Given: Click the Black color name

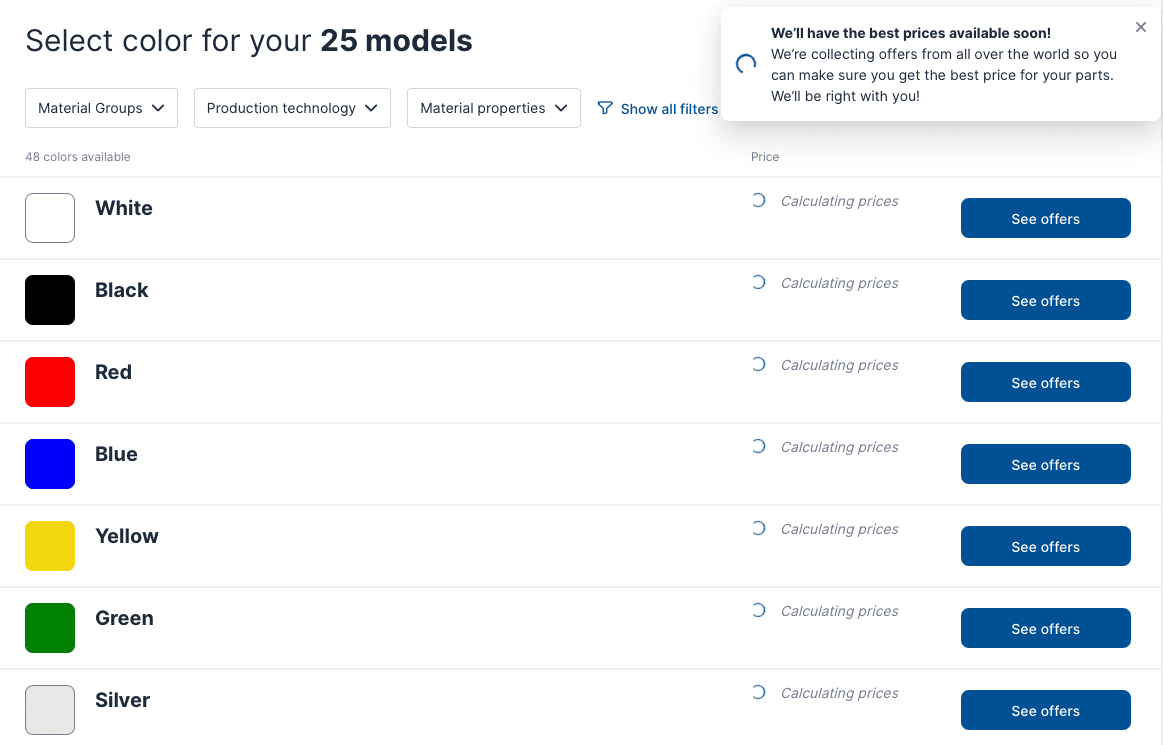Looking at the screenshot, I should pyautogui.click(x=122, y=290).
